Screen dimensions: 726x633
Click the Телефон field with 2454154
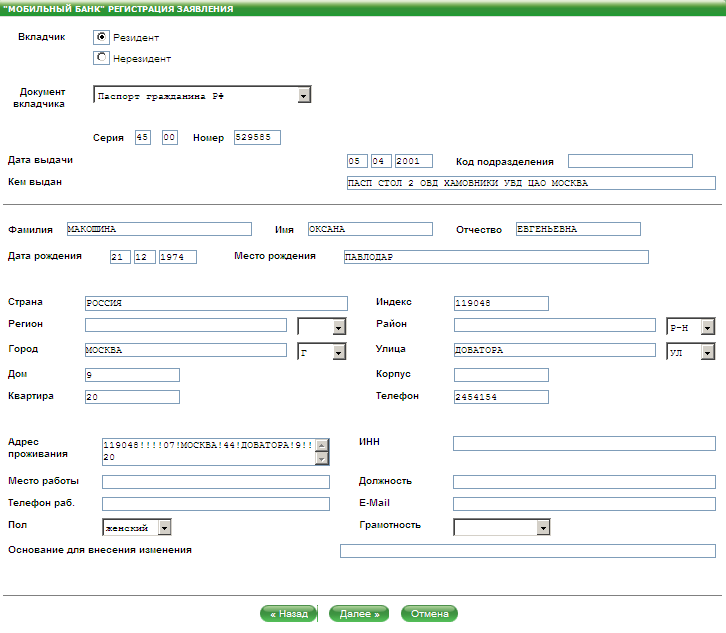click(x=501, y=397)
